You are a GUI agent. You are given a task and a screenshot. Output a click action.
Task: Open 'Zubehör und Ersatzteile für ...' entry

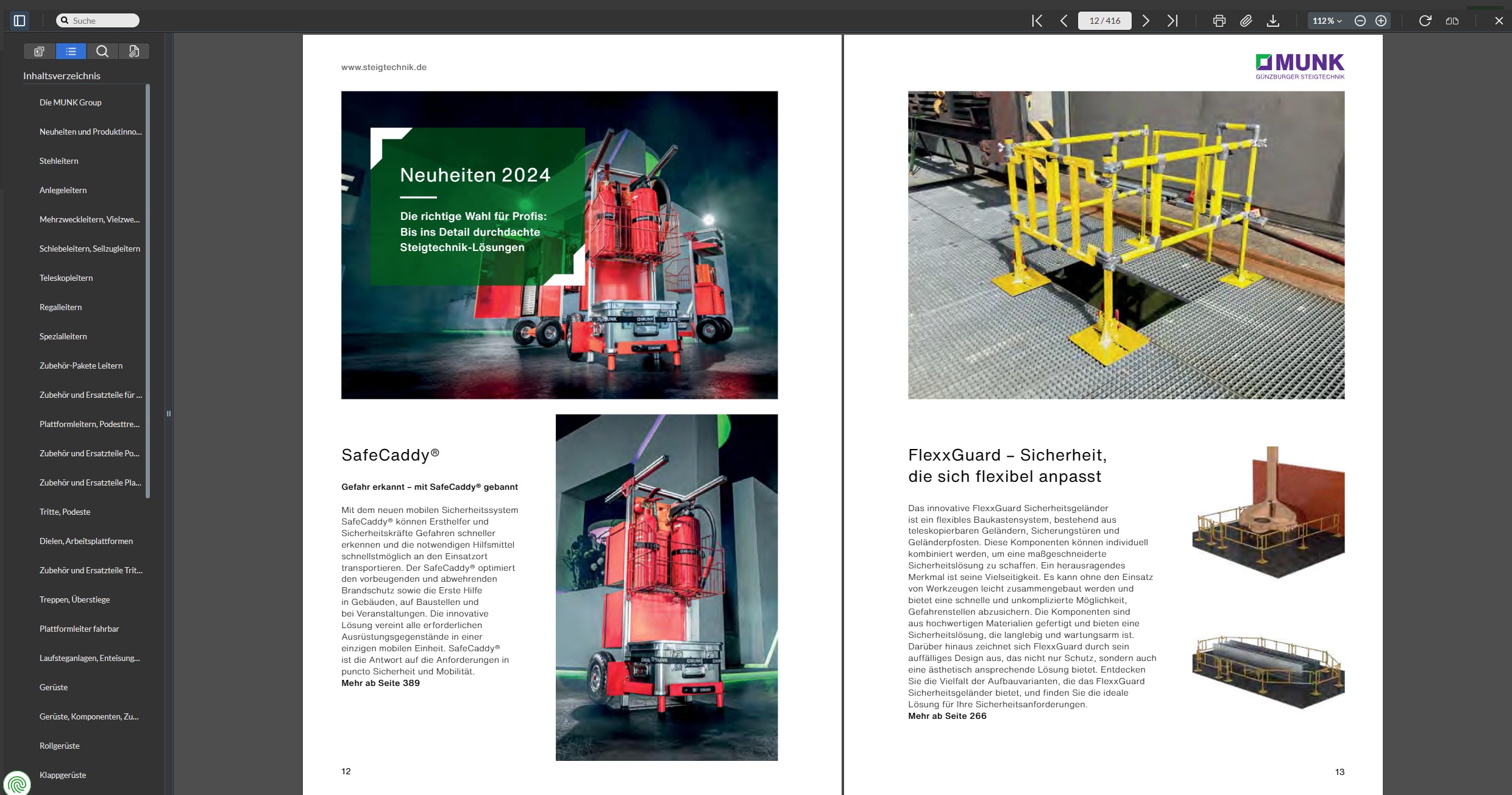tap(91, 395)
